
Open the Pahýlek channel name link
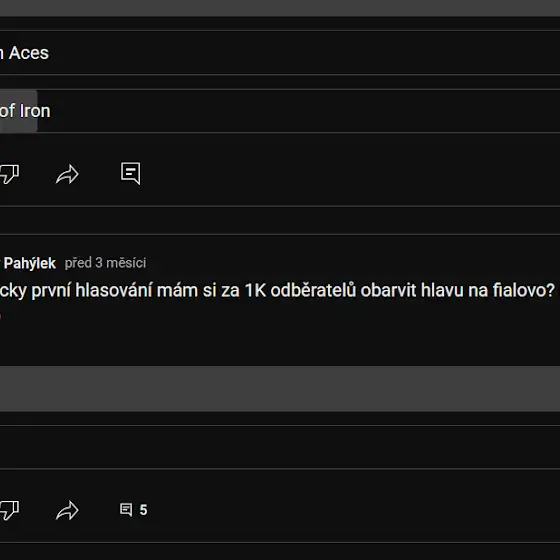click(30, 264)
